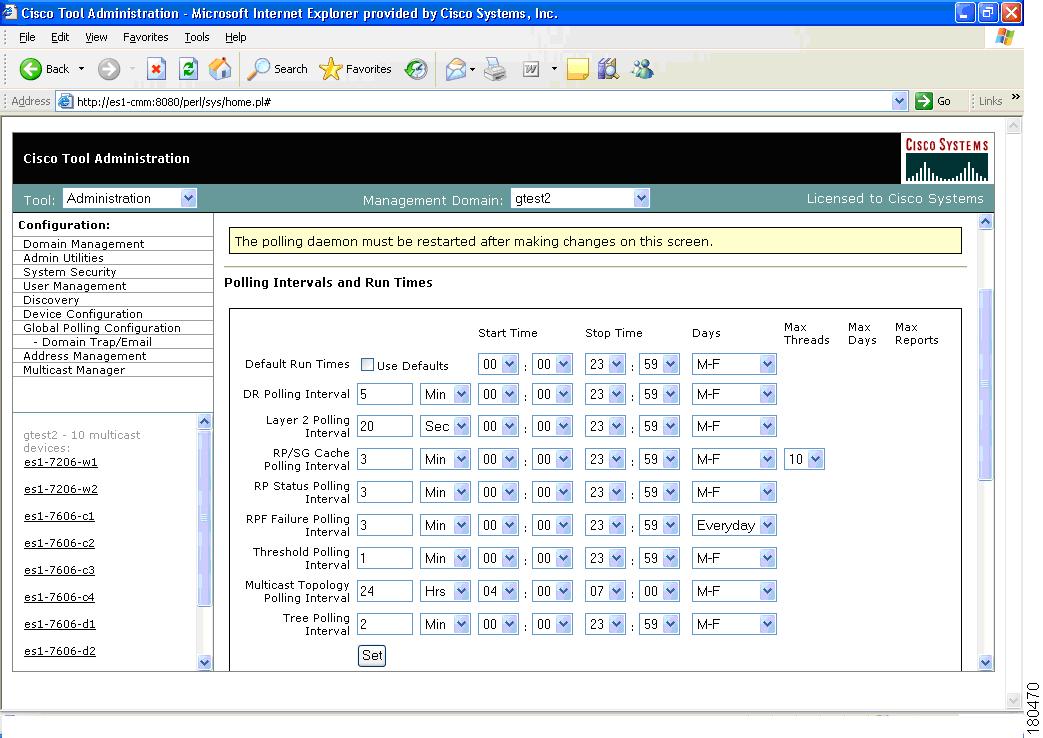Open the Multicast Manager link
This screenshot has height=738, width=1043.
[x=74, y=370]
